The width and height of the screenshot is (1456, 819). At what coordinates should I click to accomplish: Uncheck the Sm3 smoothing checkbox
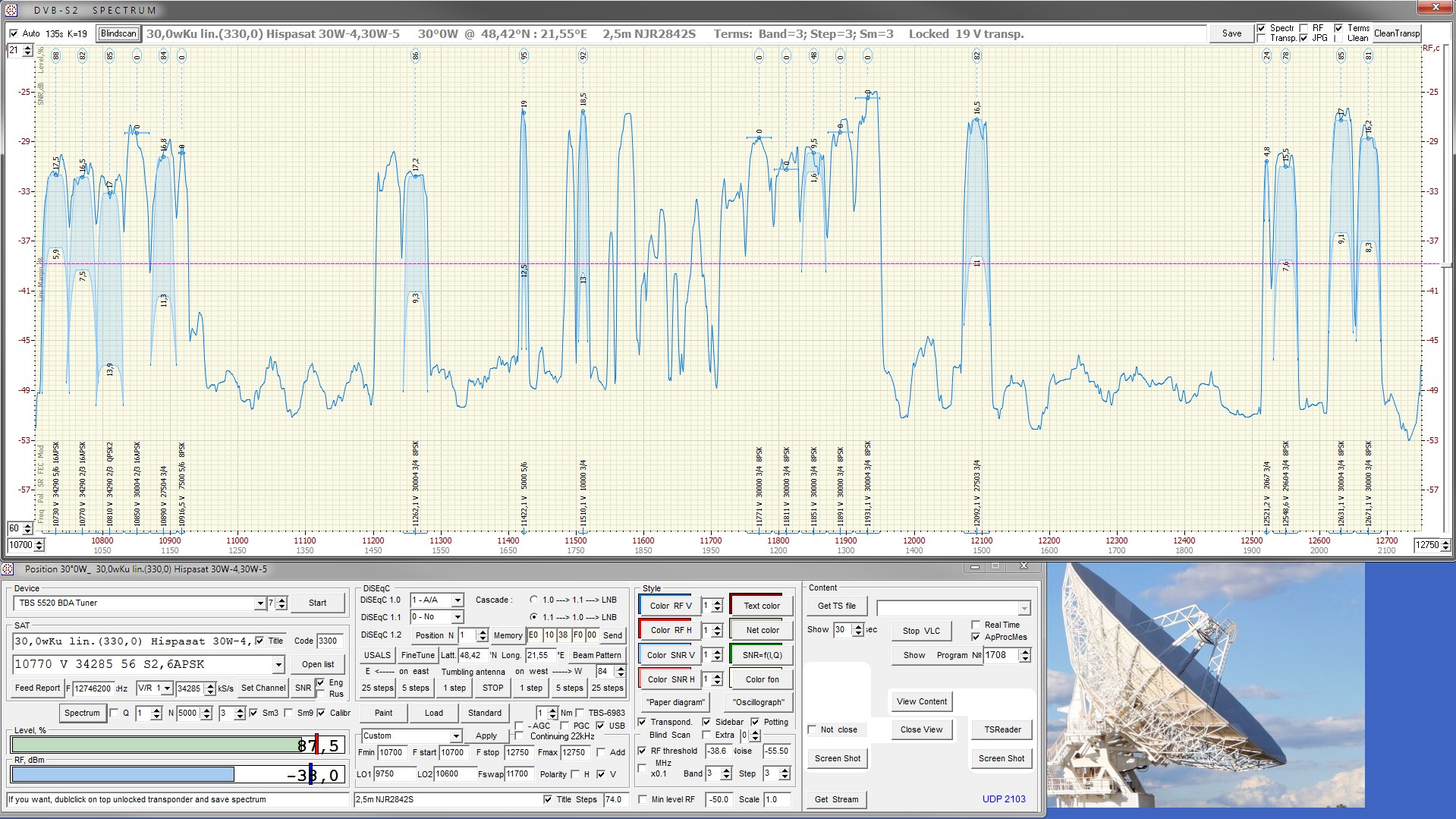pos(253,713)
